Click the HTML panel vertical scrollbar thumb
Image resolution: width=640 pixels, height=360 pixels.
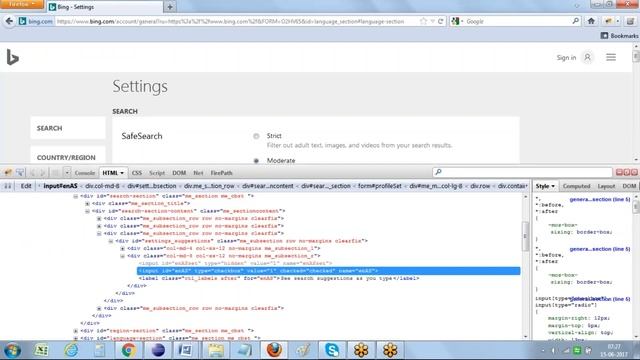click(x=525, y=236)
